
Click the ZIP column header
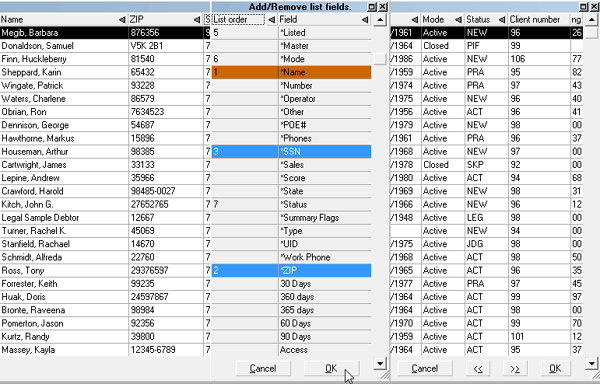point(166,20)
